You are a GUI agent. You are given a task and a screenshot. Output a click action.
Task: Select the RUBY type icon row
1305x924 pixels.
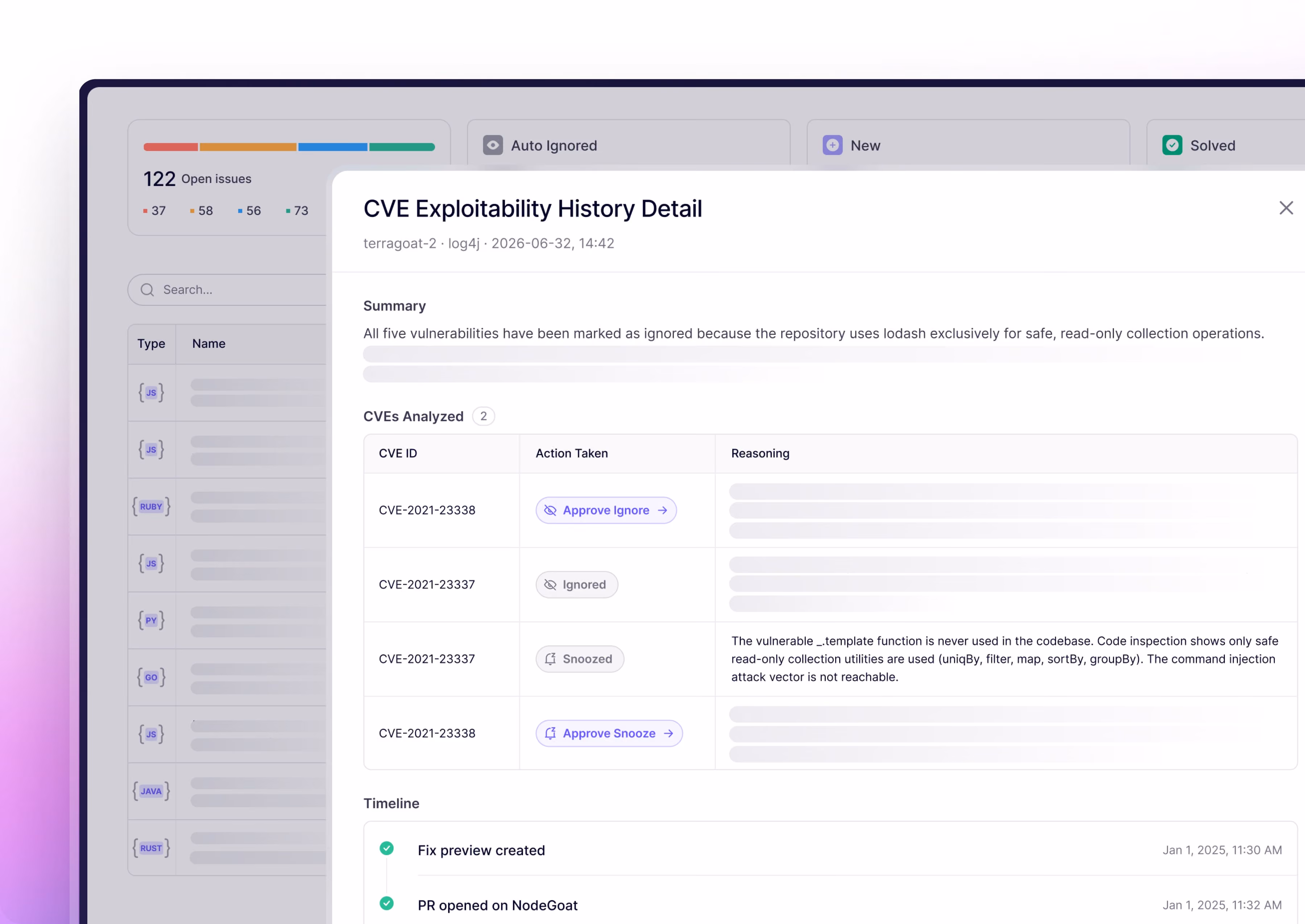click(x=152, y=506)
